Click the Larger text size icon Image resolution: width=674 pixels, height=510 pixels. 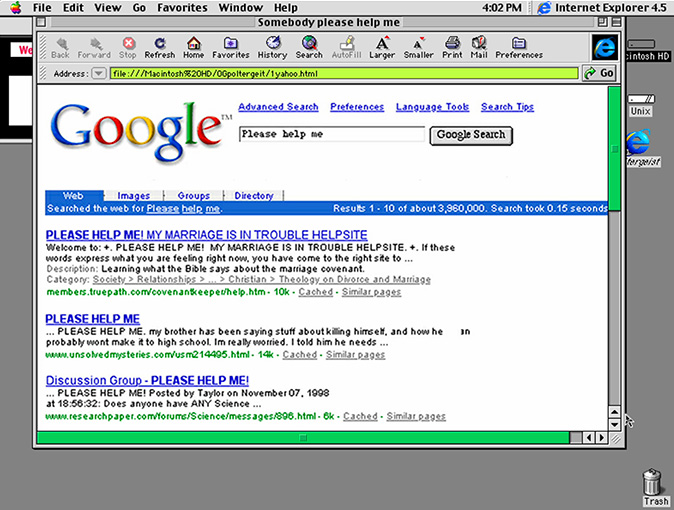[382, 46]
